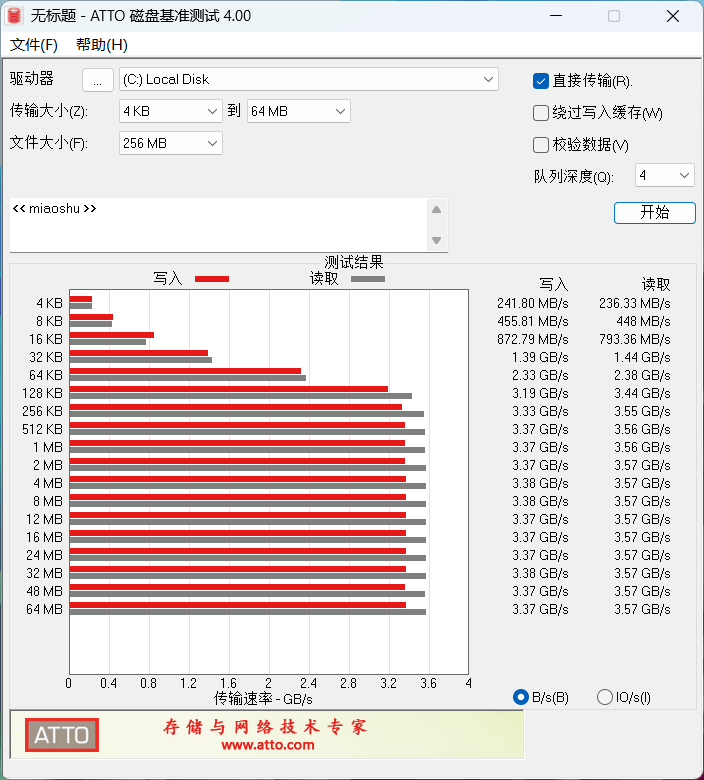Close the ATTO benchmark window
The height and width of the screenshot is (780, 704).
673,16
